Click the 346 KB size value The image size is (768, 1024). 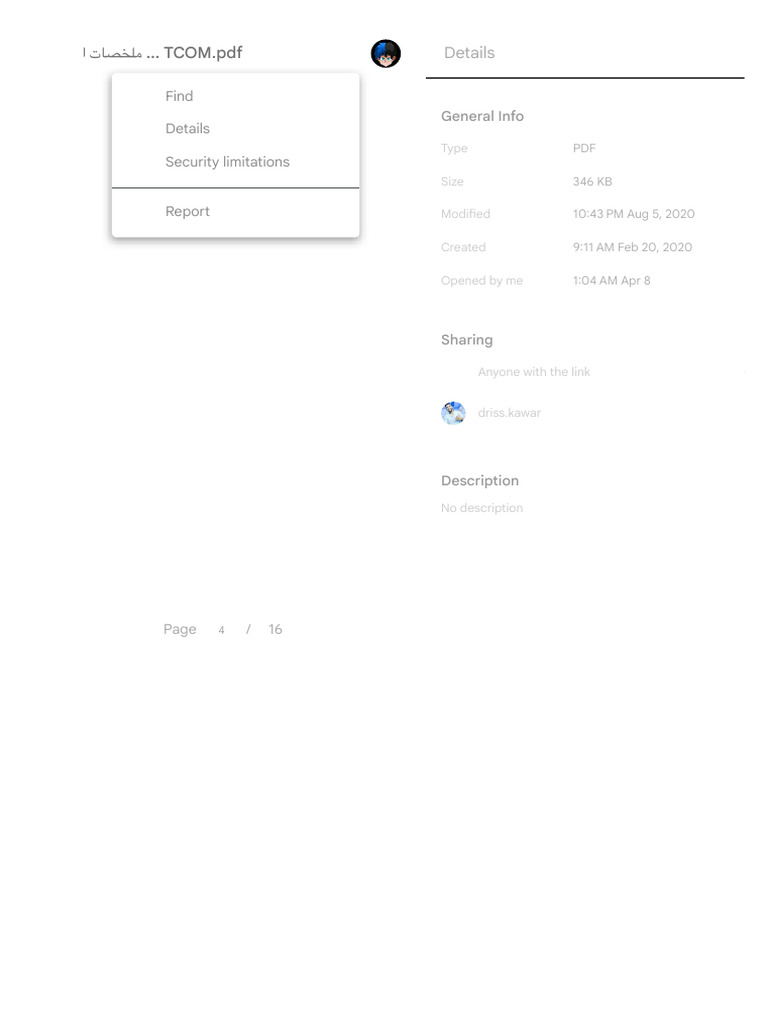pos(592,182)
